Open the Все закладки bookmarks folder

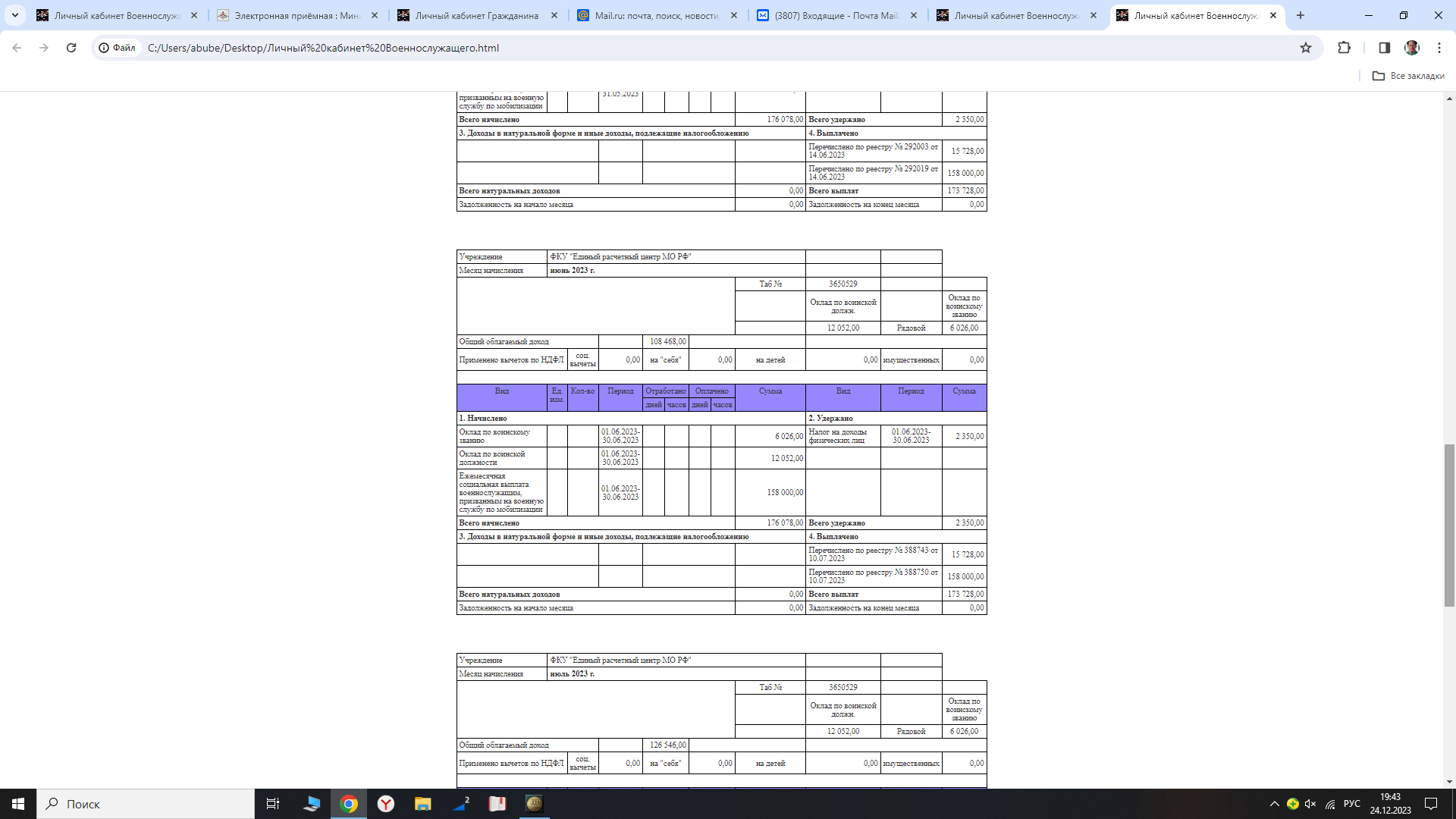tap(1408, 76)
